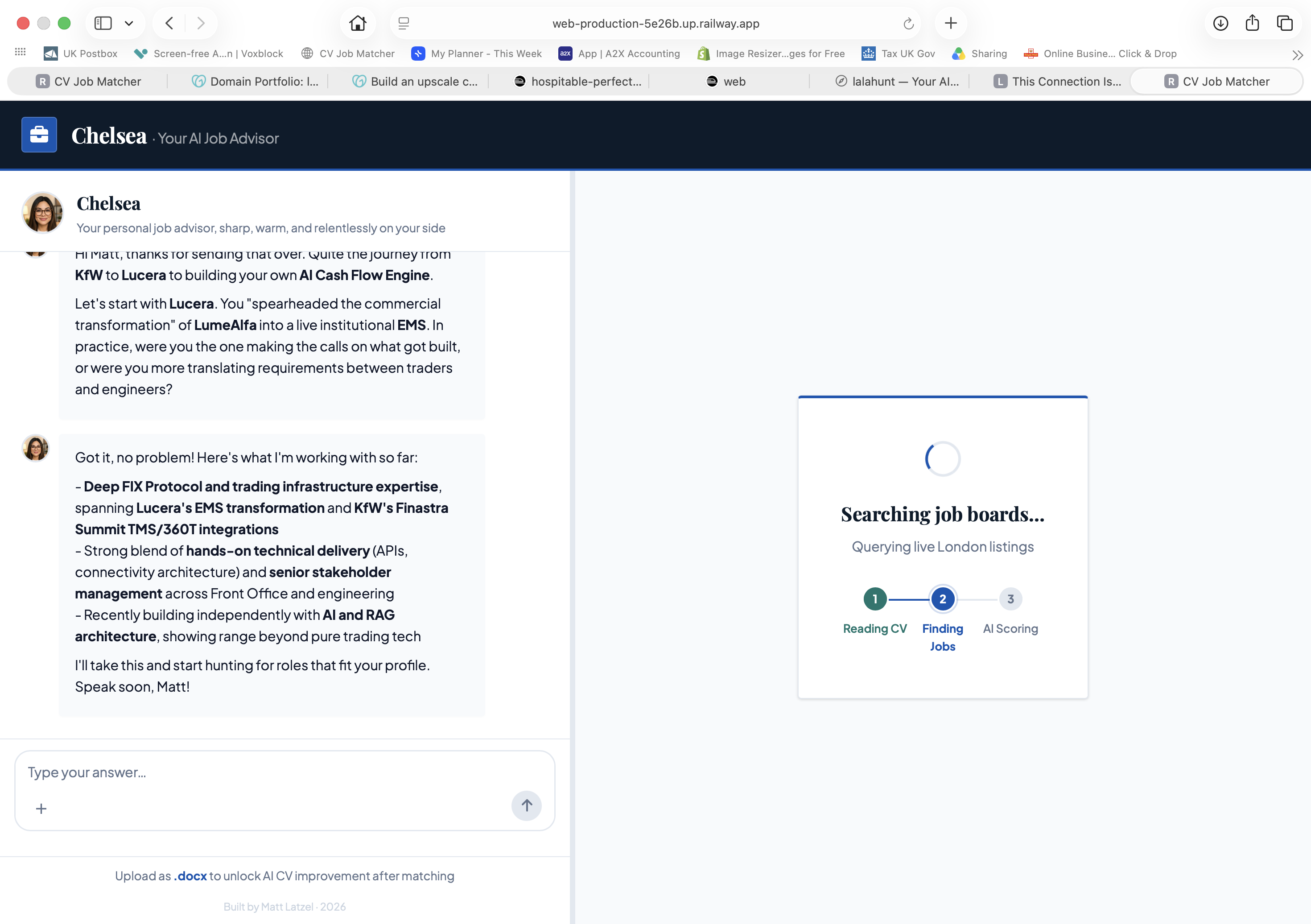Reload the page with the refresh icon

point(908,24)
